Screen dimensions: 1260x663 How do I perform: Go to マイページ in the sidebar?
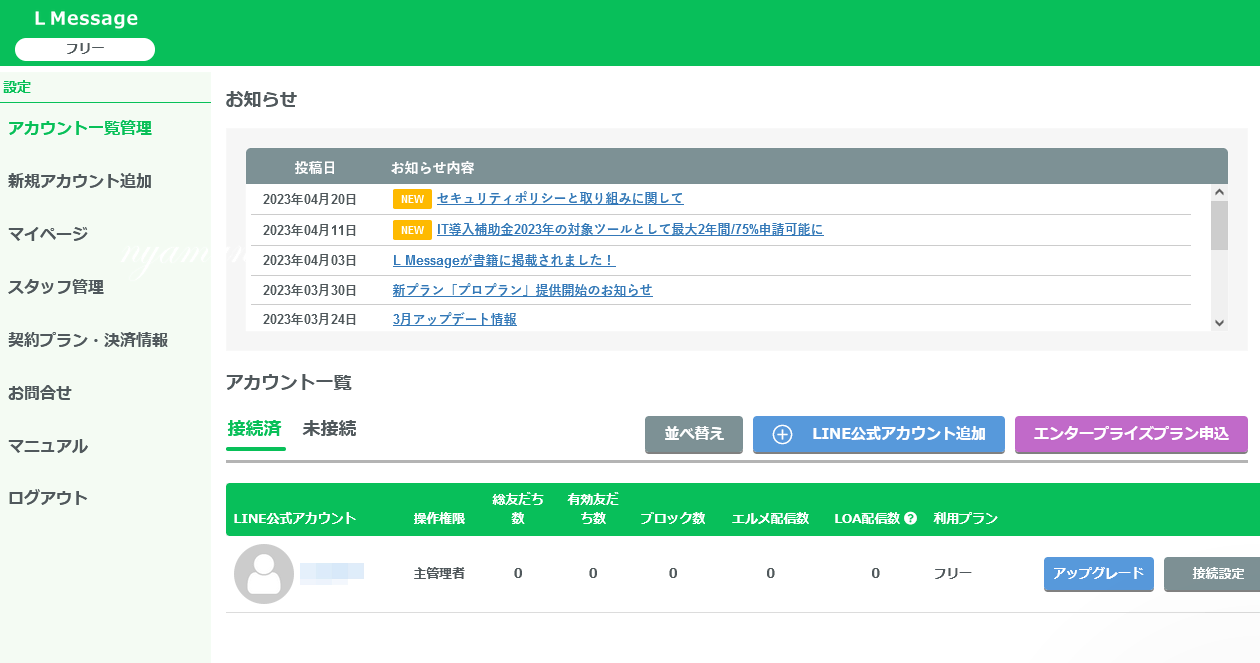(x=48, y=234)
